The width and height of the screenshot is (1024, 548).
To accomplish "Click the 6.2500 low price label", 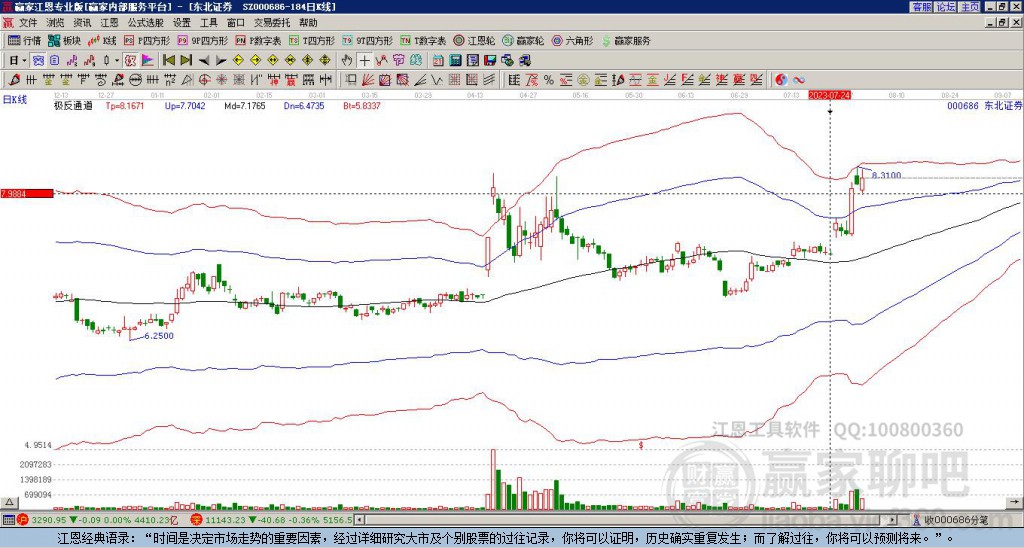I will (x=159, y=336).
